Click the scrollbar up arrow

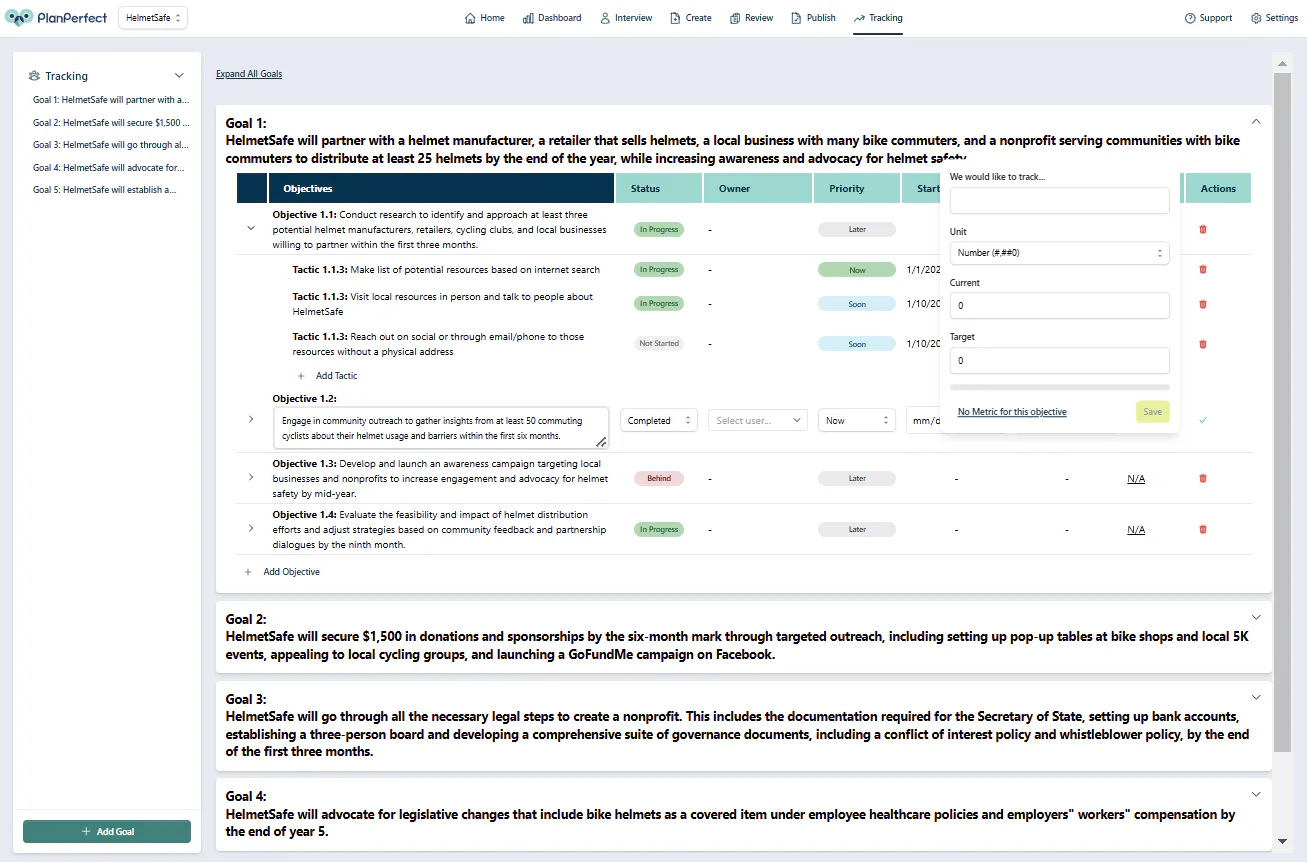[x=1282, y=64]
